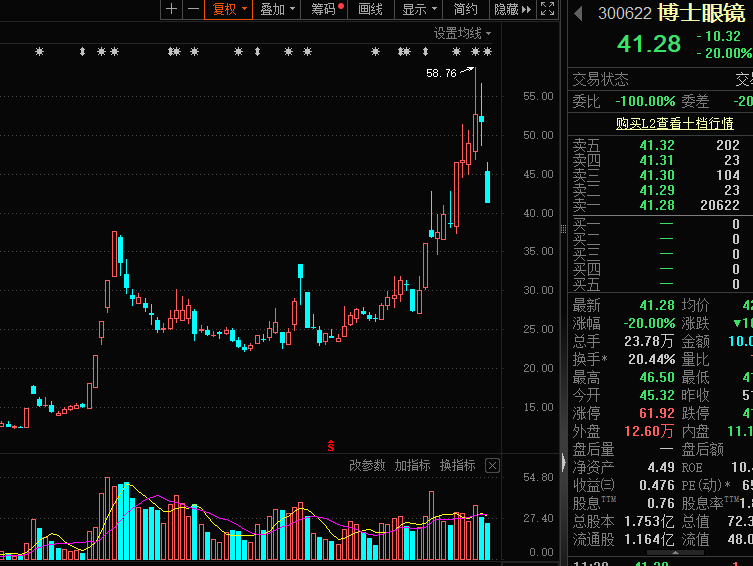Viewport: 753px width, 566px height.
Task: Toggle the 简约 simple mode
Action: 466,9
